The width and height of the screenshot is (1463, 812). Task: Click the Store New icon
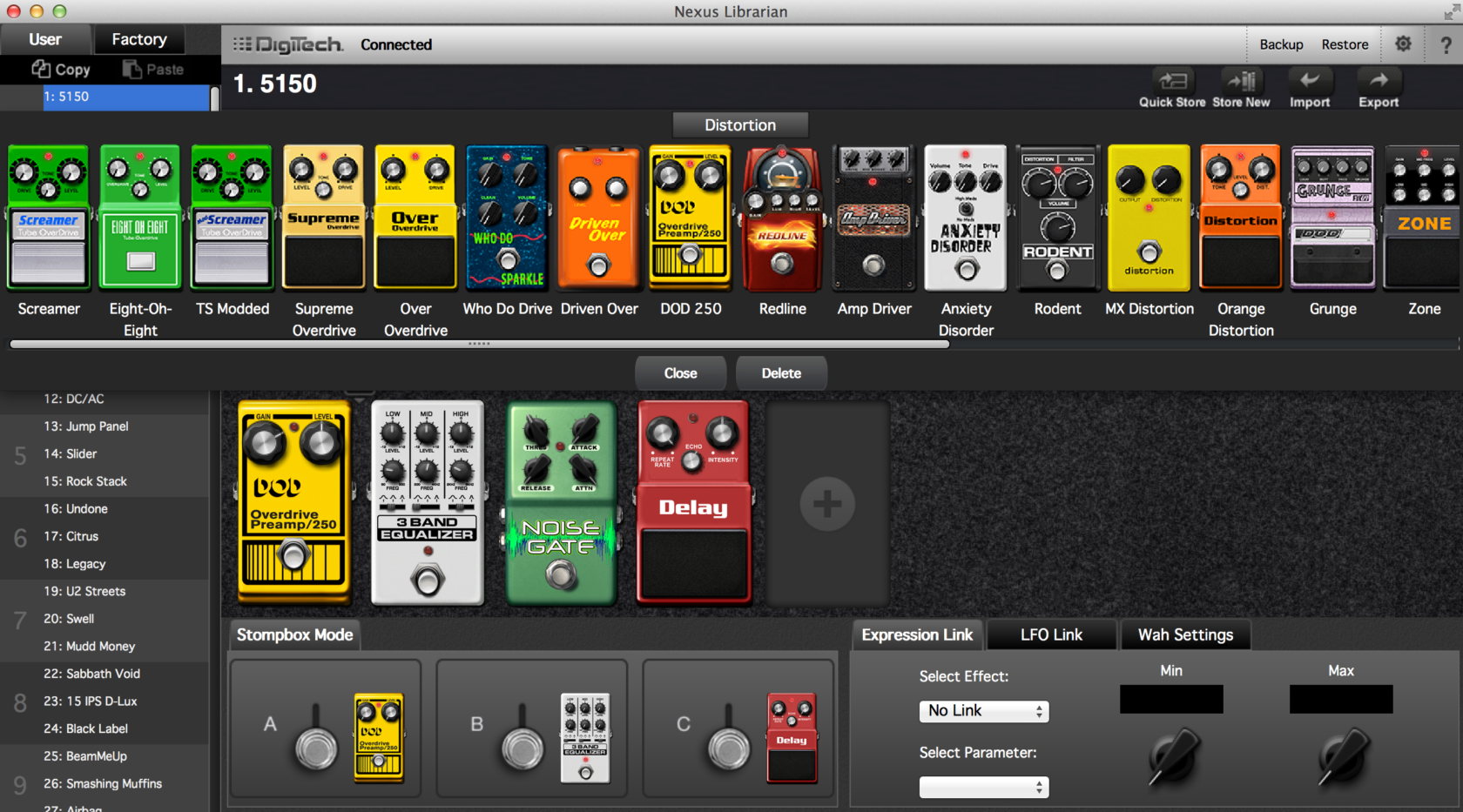point(1241,81)
